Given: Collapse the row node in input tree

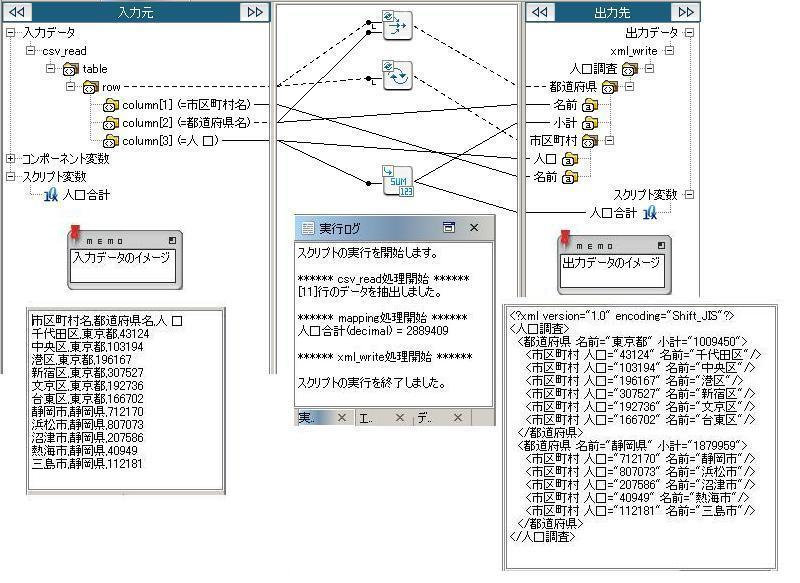Looking at the screenshot, I should (70, 87).
